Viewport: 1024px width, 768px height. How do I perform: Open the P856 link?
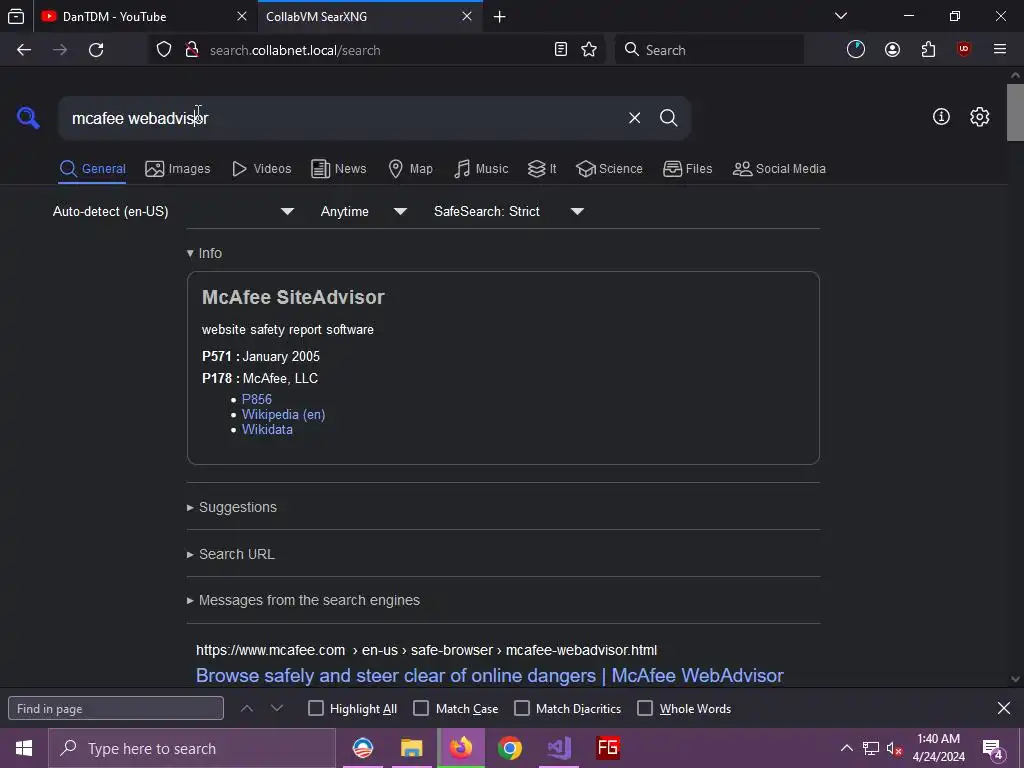tap(257, 399)
